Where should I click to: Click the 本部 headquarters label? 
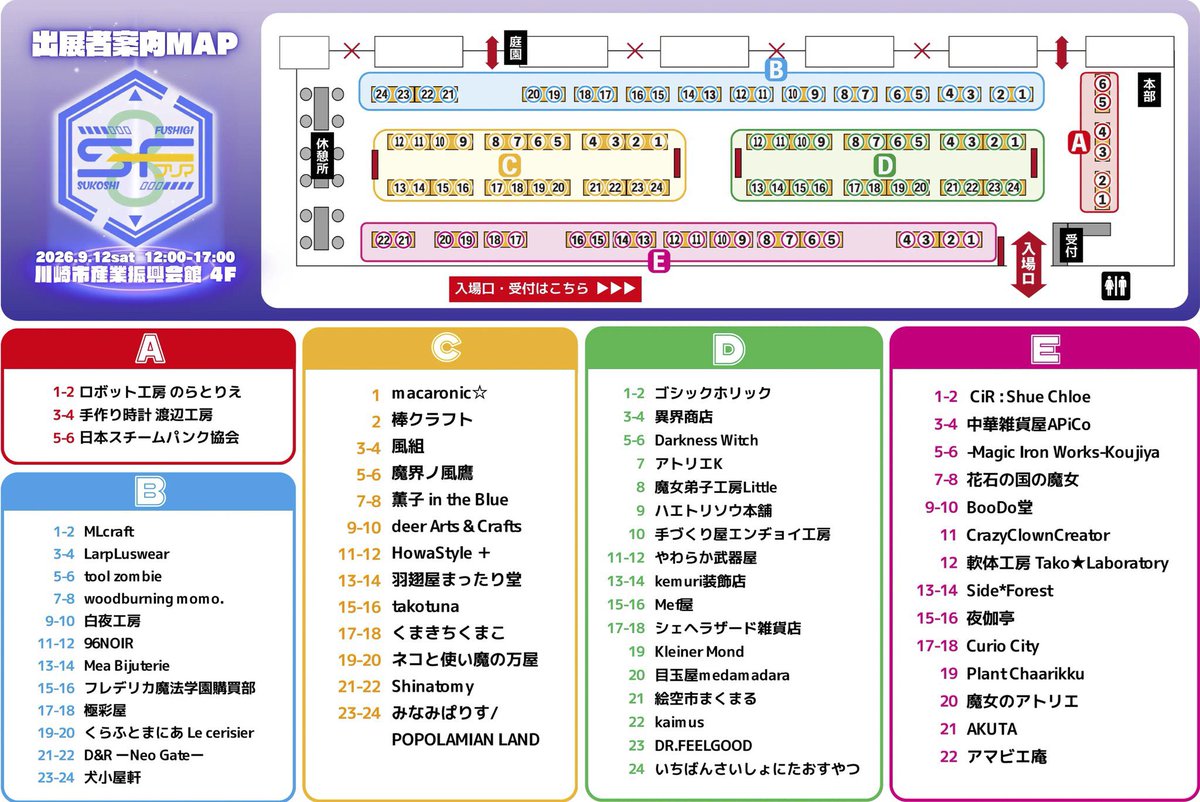pos(1148,89)
